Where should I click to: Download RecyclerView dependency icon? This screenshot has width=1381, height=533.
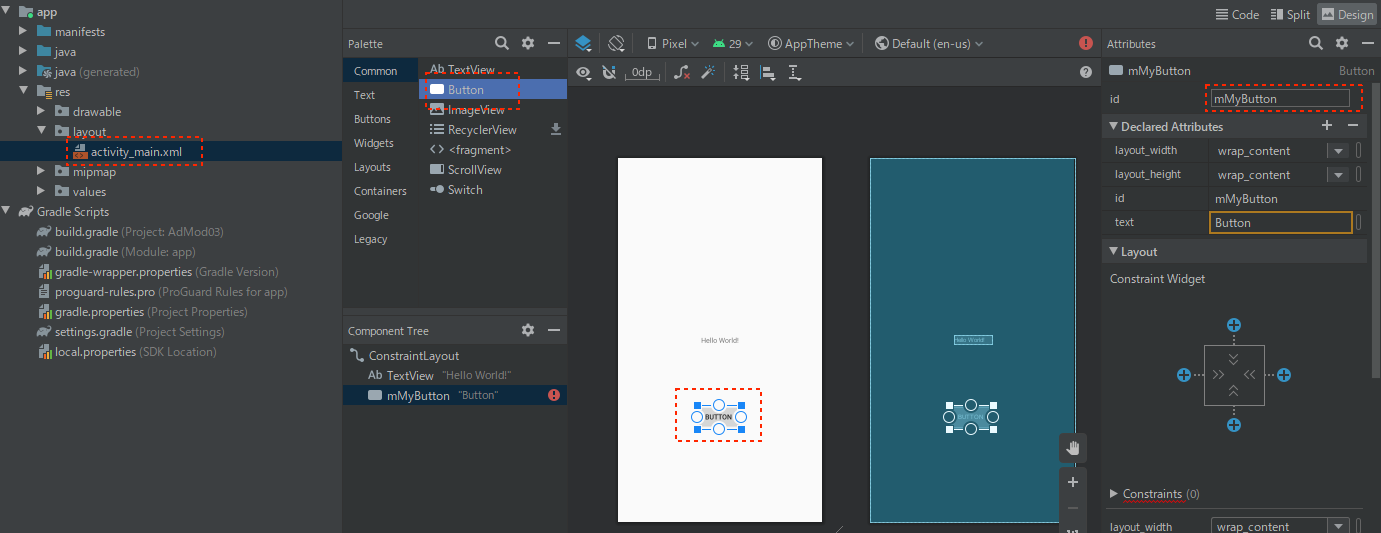(x=556, y=129)
